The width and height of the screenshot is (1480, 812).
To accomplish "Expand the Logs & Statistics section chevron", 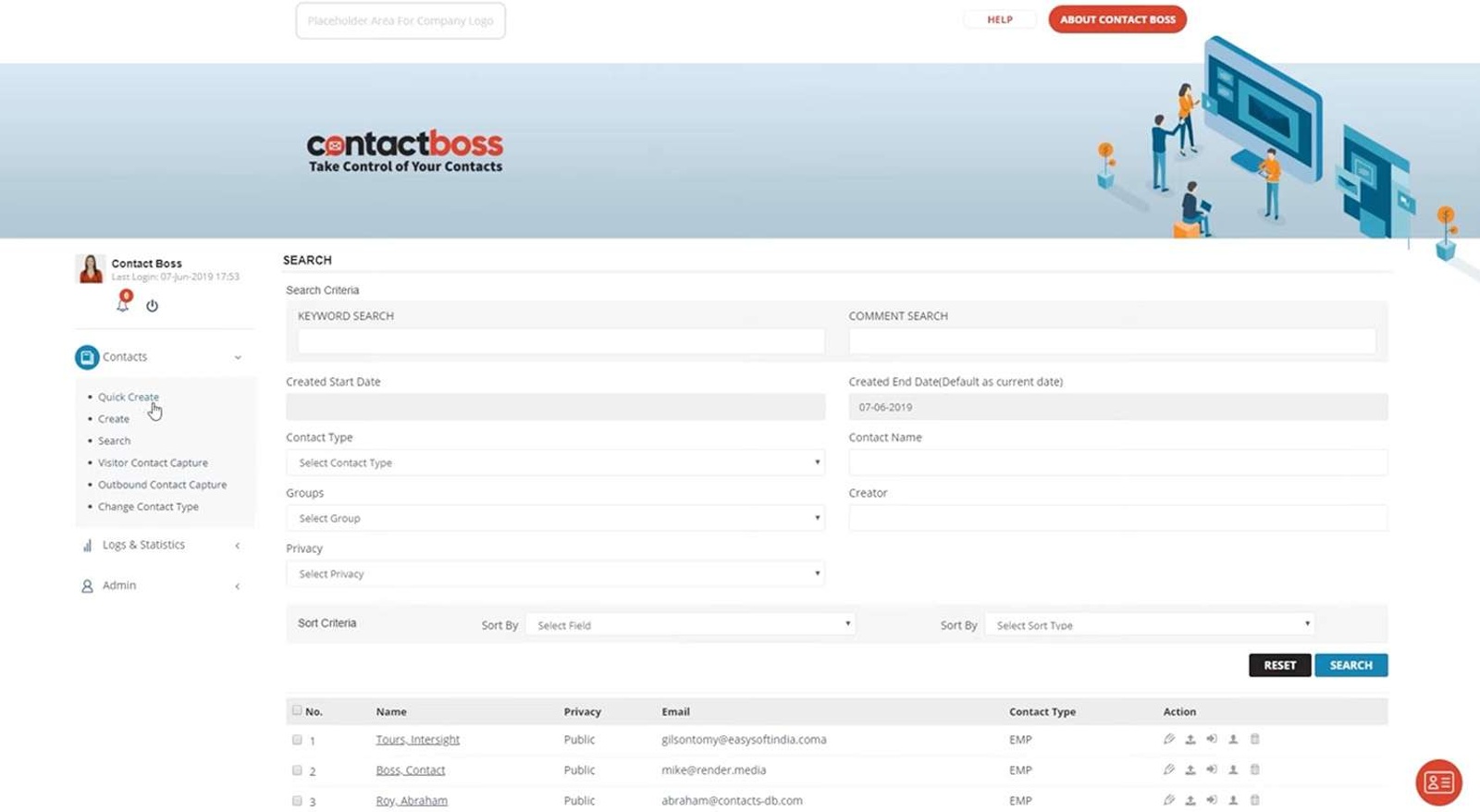I will (238, 546).
